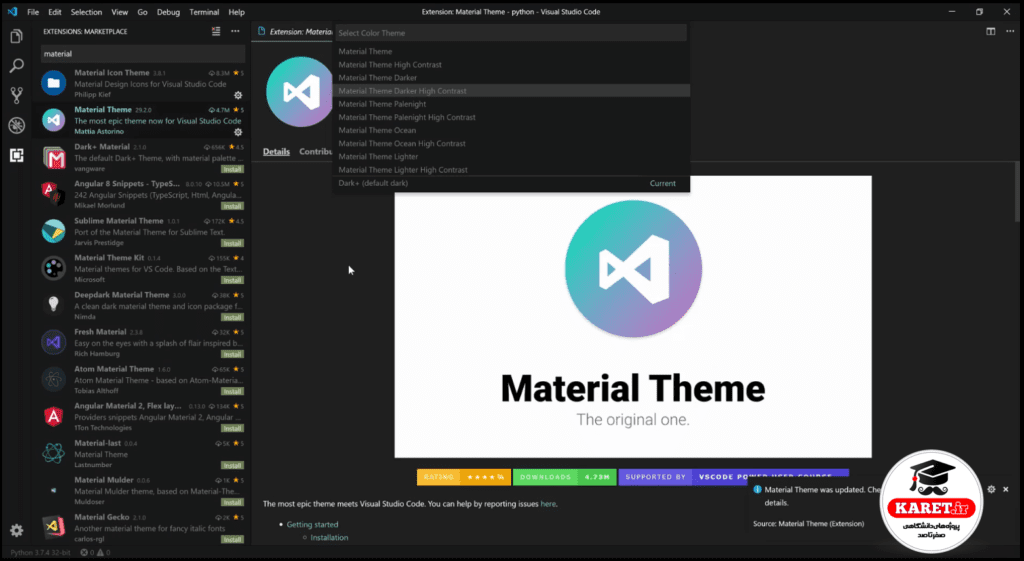Install the Material Mulder extension

(x=232, y=503)
